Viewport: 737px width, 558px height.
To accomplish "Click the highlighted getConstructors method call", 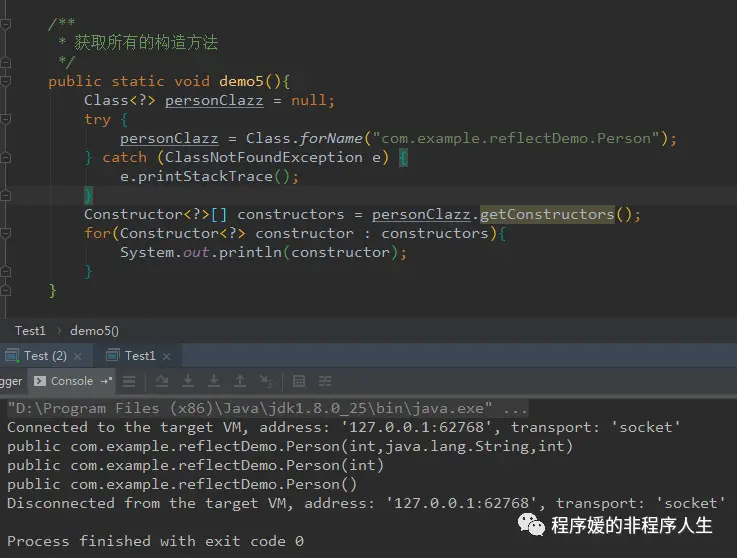I will tap(547, 214).
